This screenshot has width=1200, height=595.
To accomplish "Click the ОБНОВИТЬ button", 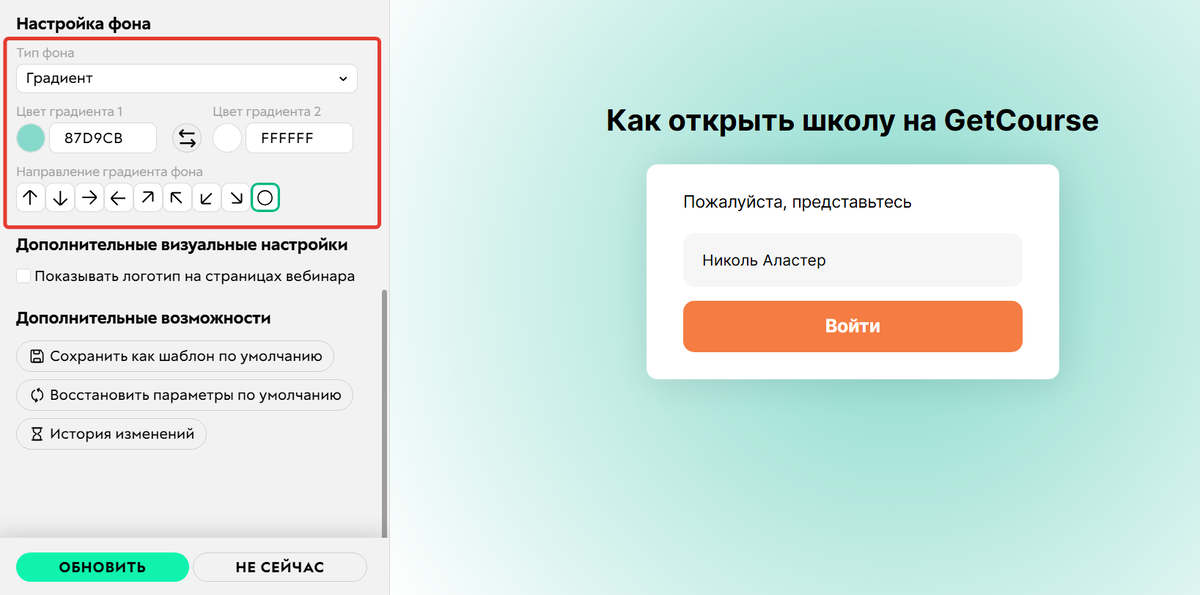I will pyautogui.click(x=102, y=567).
